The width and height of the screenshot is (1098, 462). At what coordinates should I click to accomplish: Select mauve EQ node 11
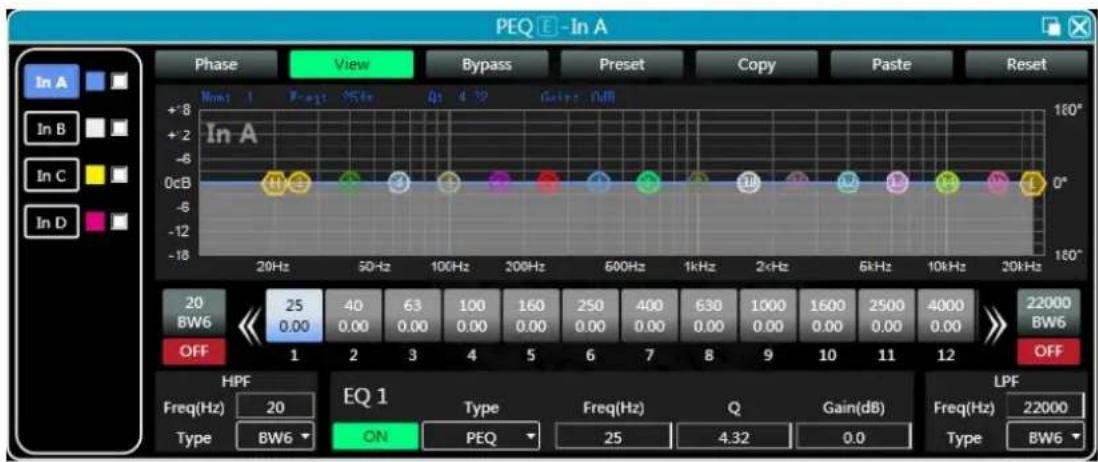coord(798,183)
